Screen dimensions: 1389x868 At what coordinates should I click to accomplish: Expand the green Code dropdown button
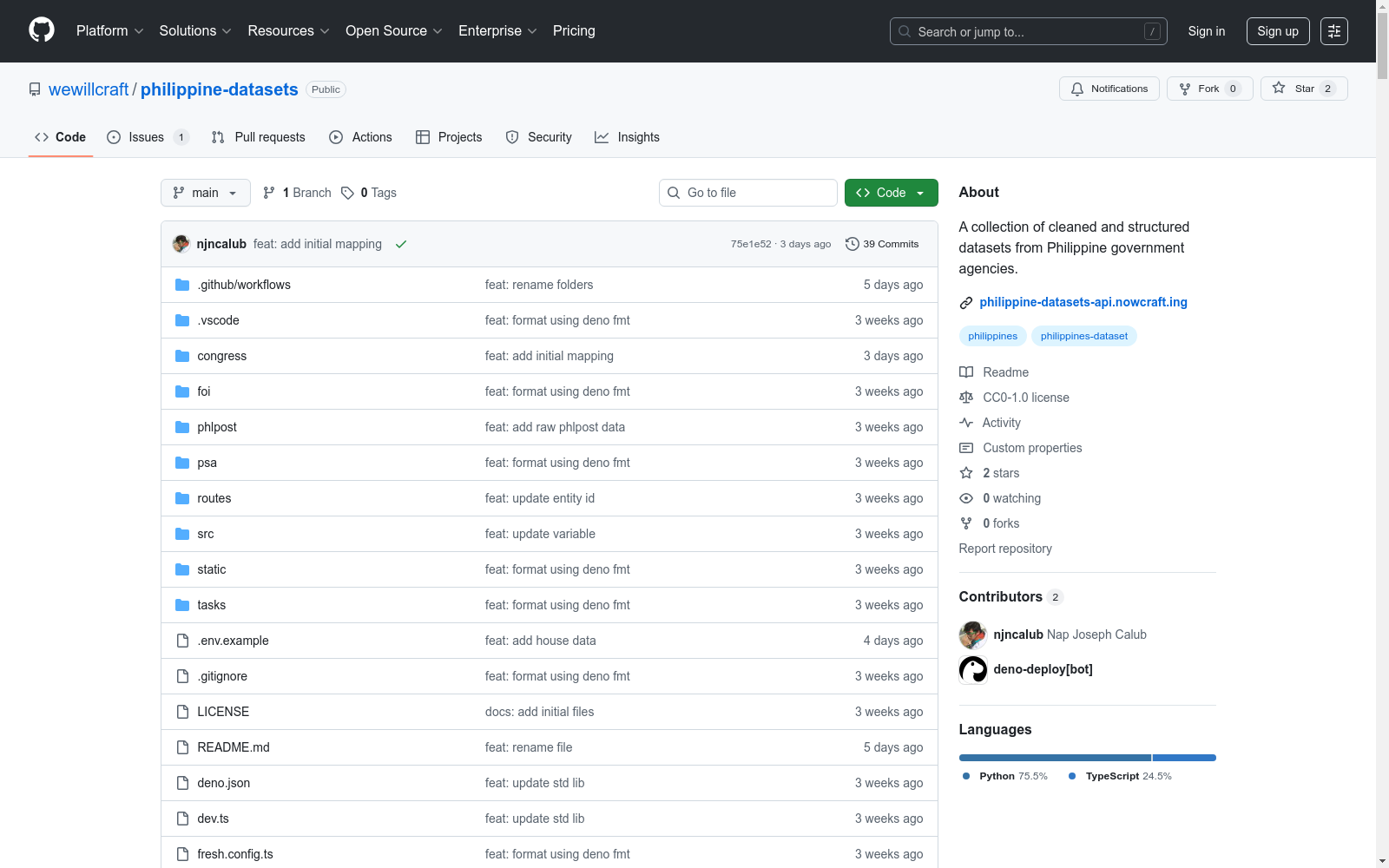tap(891, 193)
